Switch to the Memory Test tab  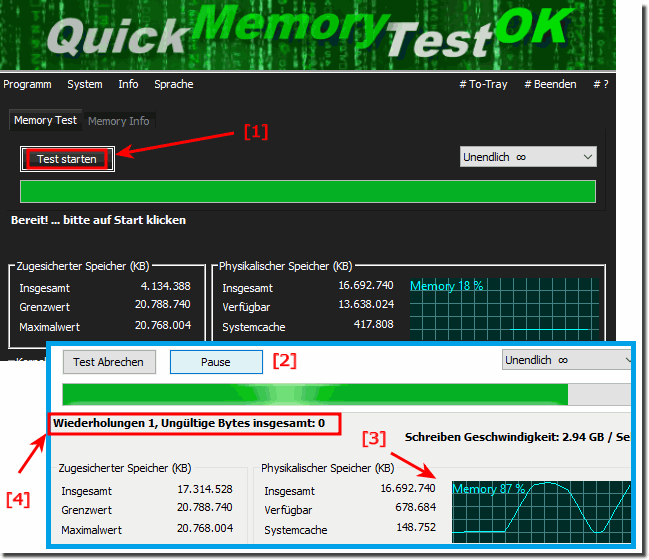tap(46, 120)
